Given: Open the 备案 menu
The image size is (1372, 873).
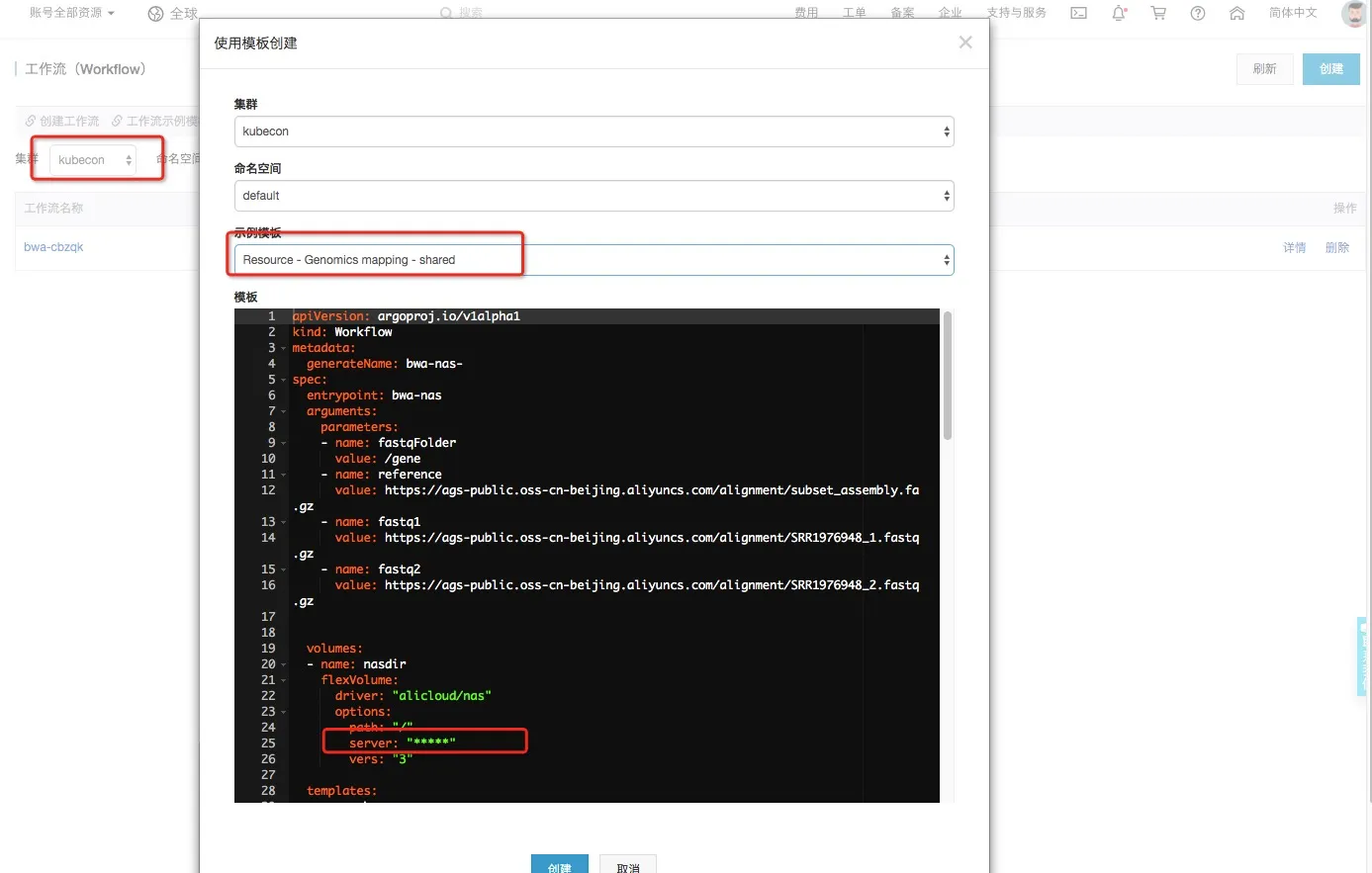Looking at the screenshot, I should tap(902, 13).
